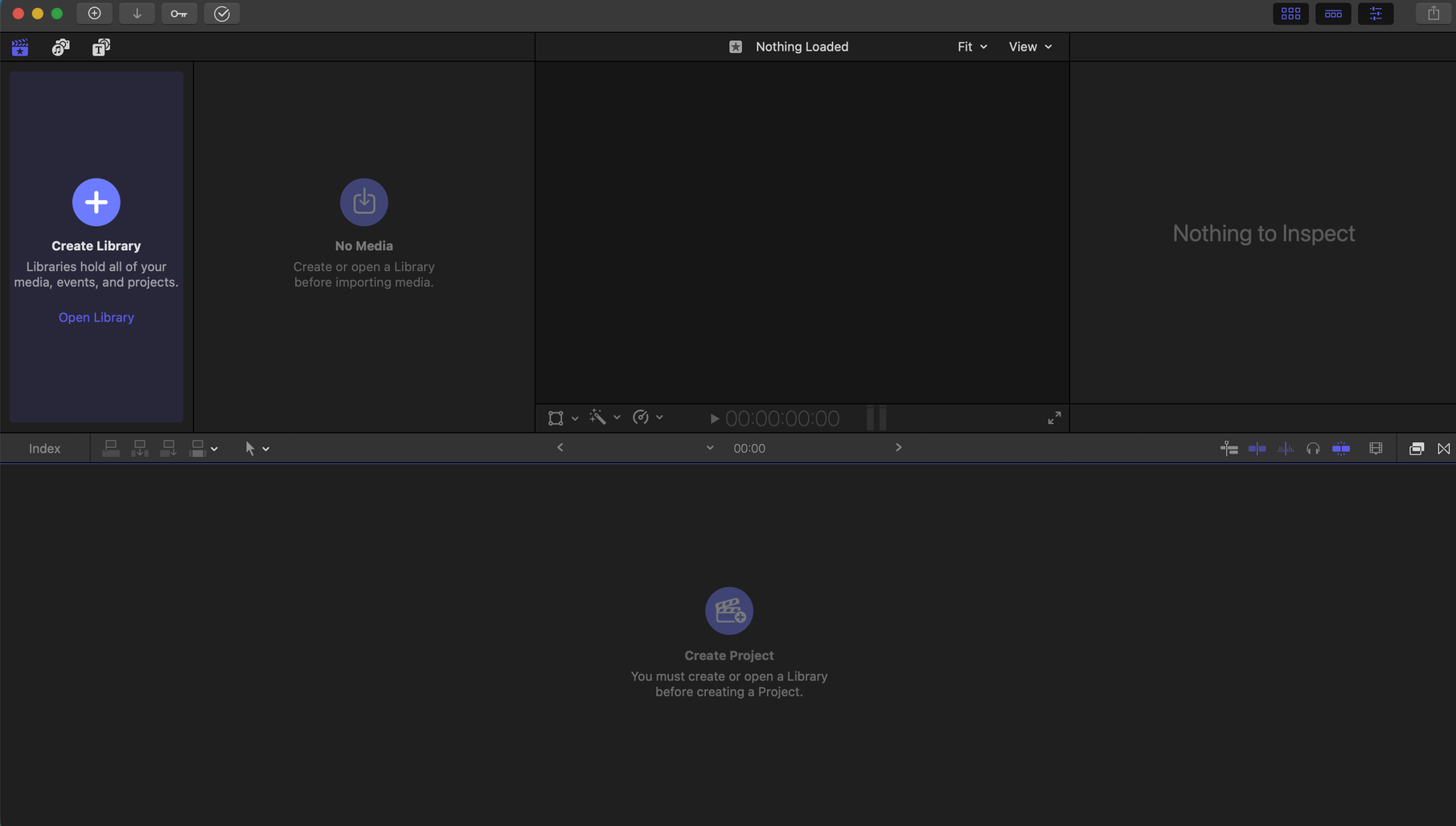Open the Titles and Generators sidebar
The image size is (1456, 826).
pyautogui.click(x=100, y=47)
